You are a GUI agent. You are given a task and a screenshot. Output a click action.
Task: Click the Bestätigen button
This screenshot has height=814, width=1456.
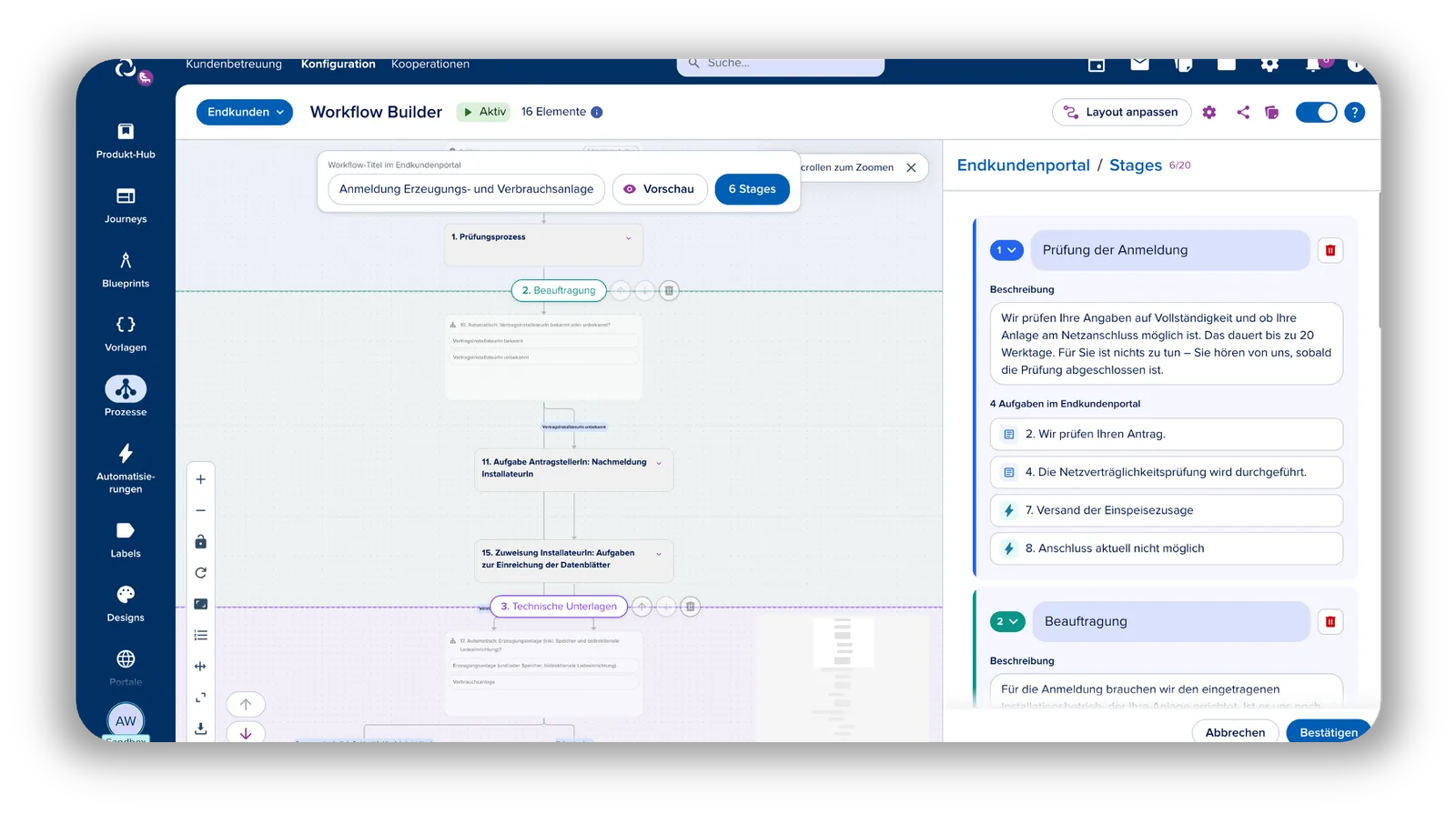coord(1329,732)
